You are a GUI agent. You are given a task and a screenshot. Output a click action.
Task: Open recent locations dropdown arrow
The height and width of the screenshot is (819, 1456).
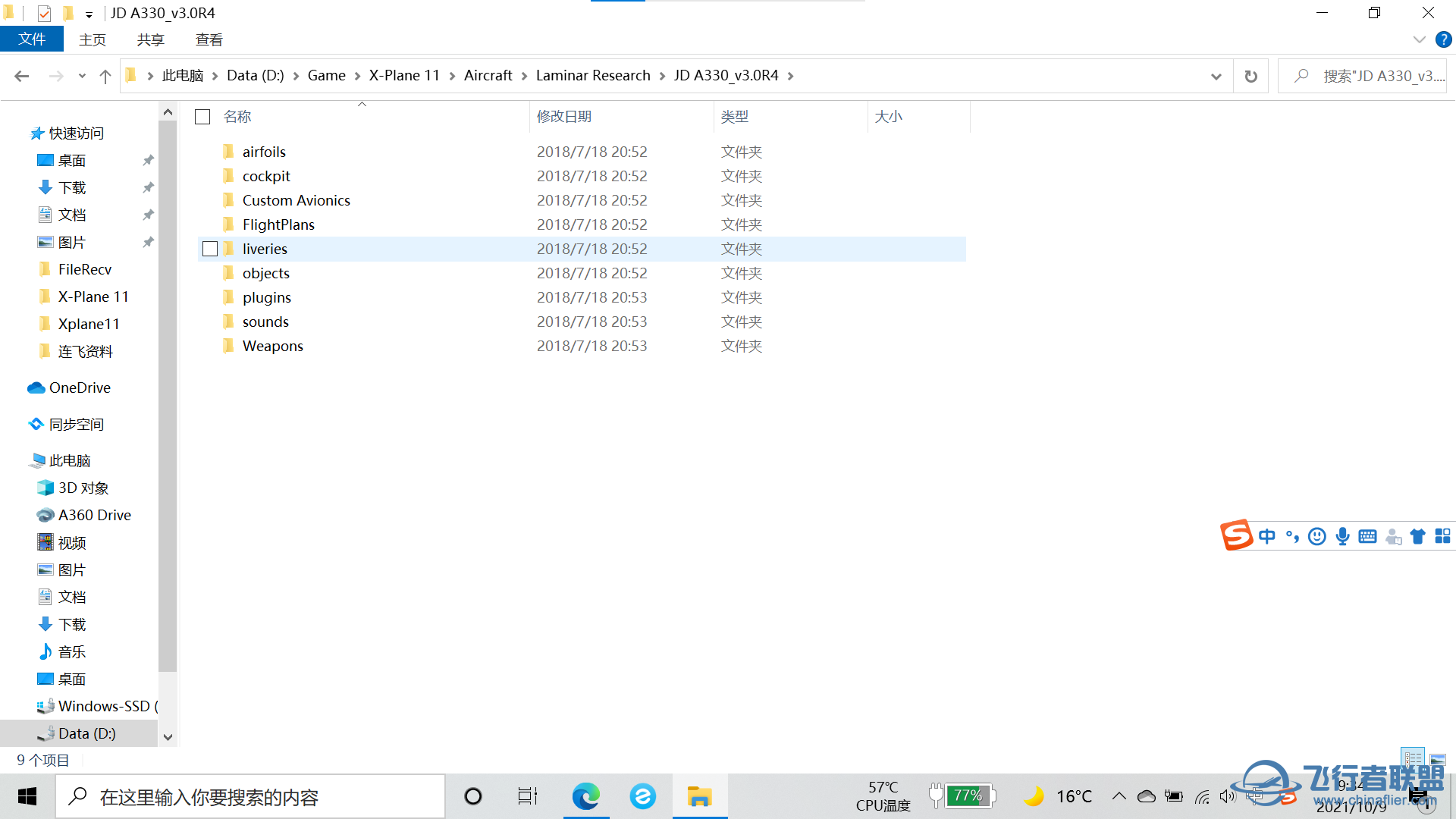pos(82,76)
